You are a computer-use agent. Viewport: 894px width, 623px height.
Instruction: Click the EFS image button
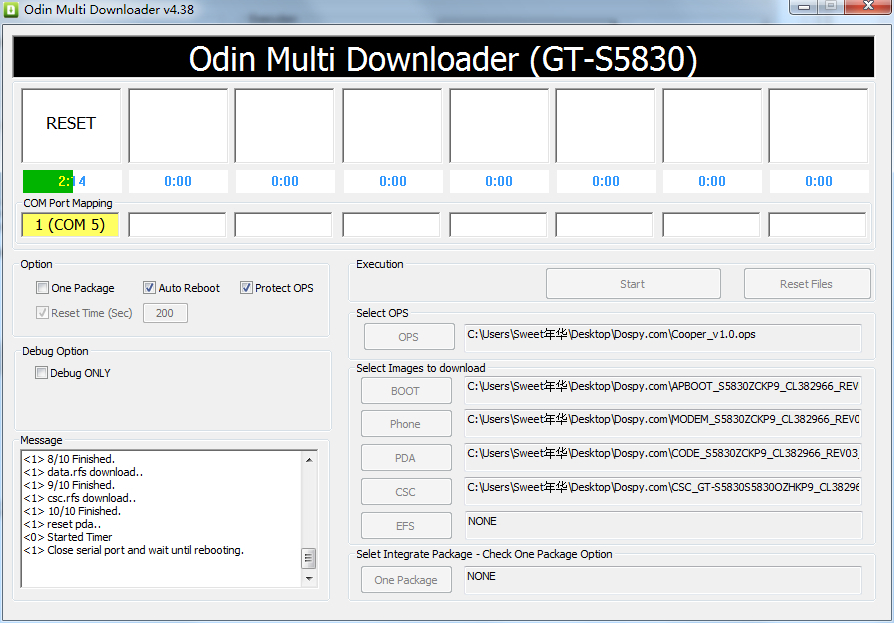tap(406, 526)
